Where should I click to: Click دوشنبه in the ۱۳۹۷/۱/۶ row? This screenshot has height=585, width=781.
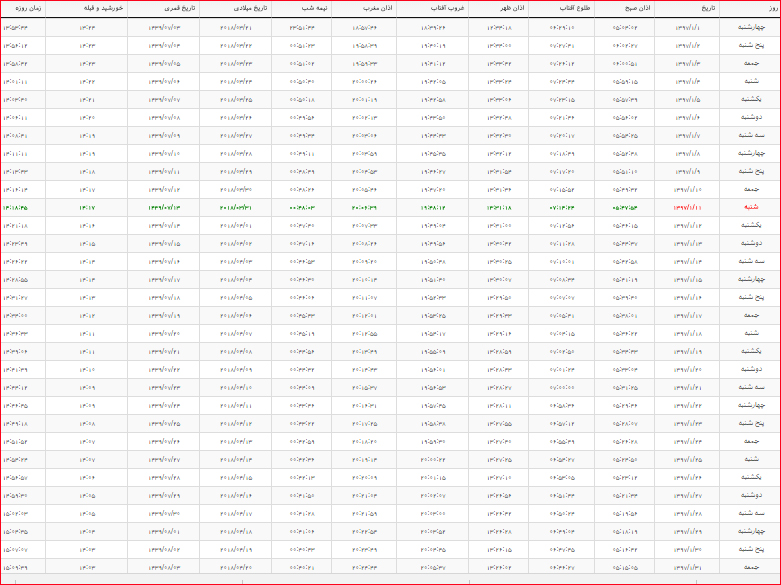751,118
